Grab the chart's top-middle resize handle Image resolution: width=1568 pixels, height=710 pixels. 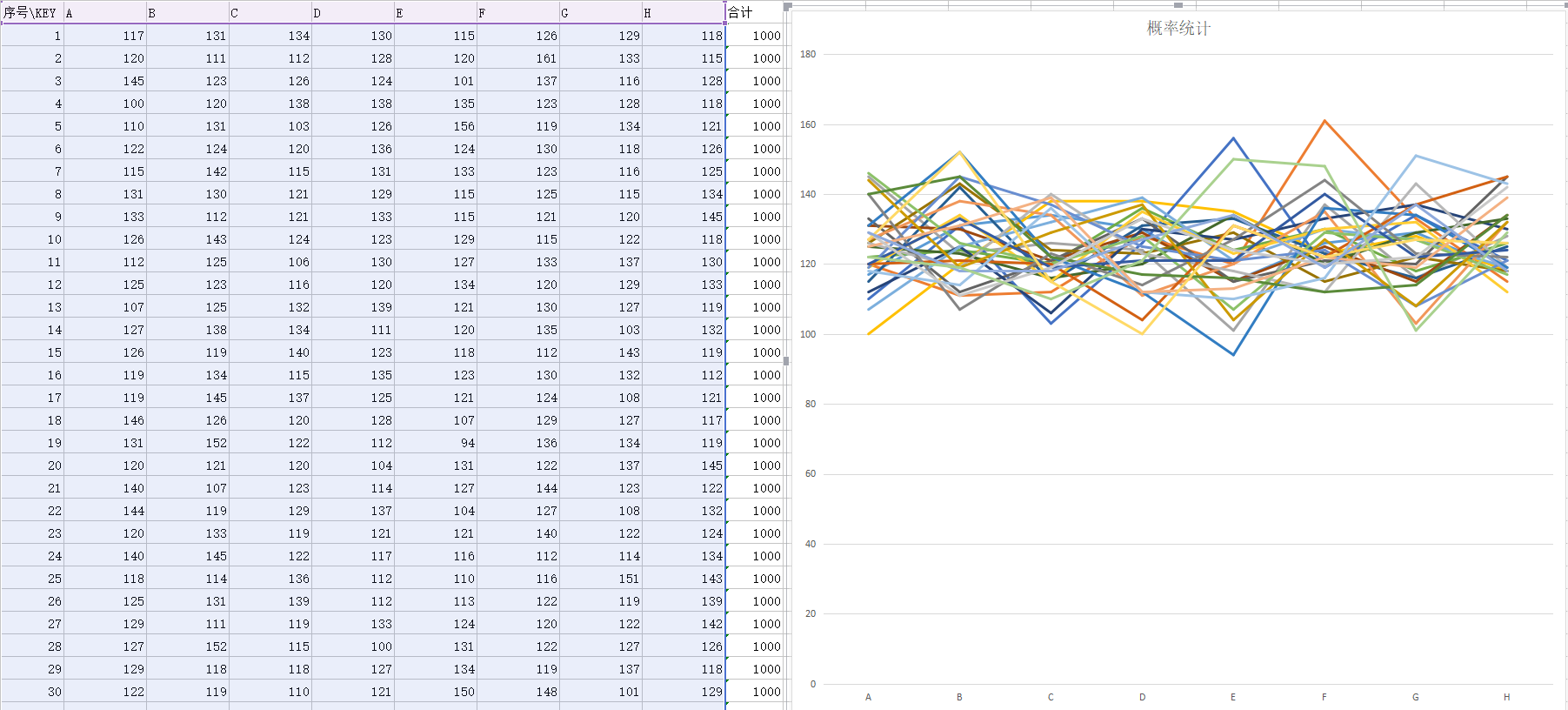[1178, 5]
